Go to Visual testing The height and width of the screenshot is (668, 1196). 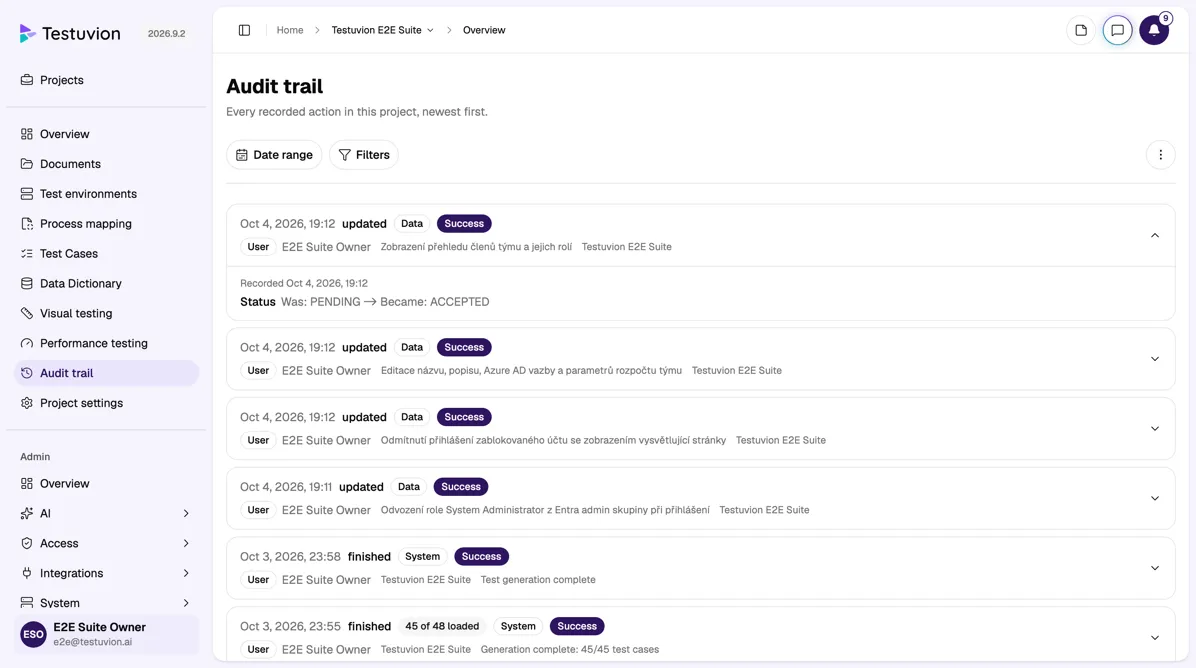(x=107, y=313)
